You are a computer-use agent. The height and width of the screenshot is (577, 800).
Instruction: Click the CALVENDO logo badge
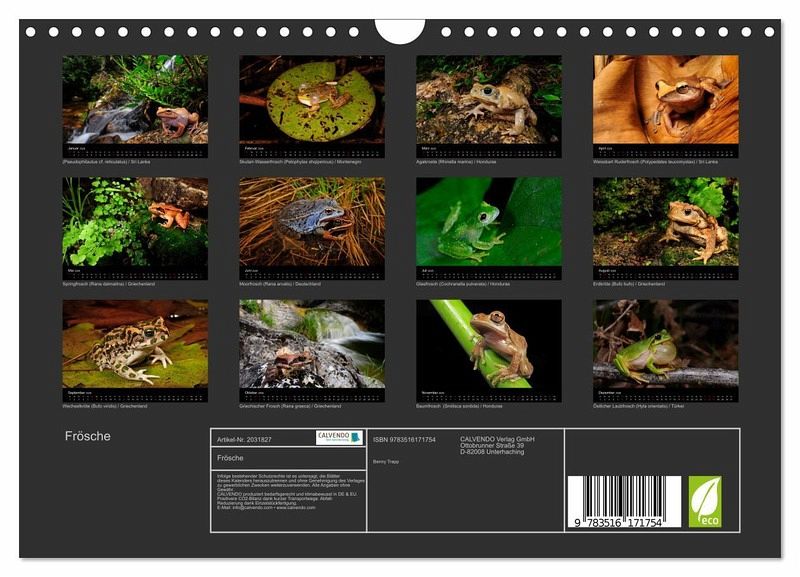coord(339,437)
